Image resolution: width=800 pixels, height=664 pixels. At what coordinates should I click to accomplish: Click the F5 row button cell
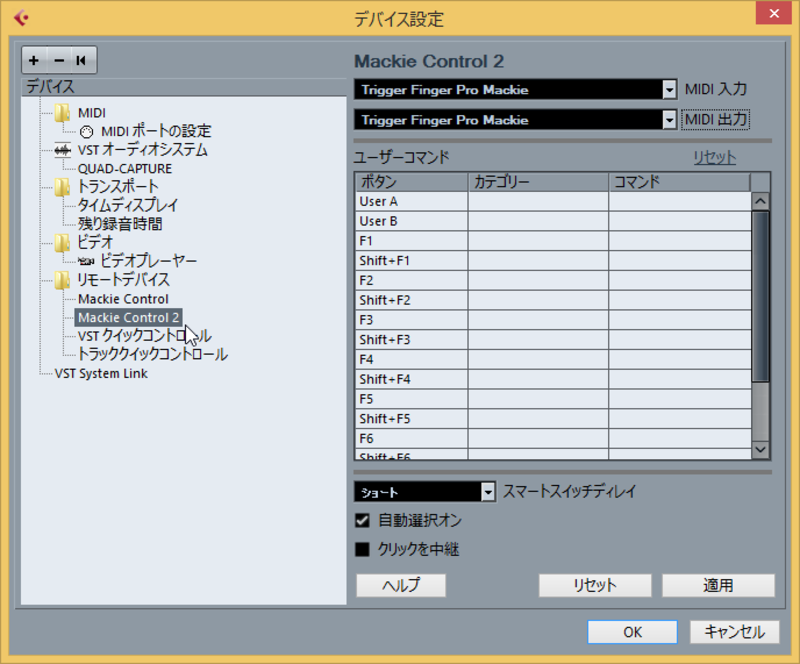coord(412,399)
